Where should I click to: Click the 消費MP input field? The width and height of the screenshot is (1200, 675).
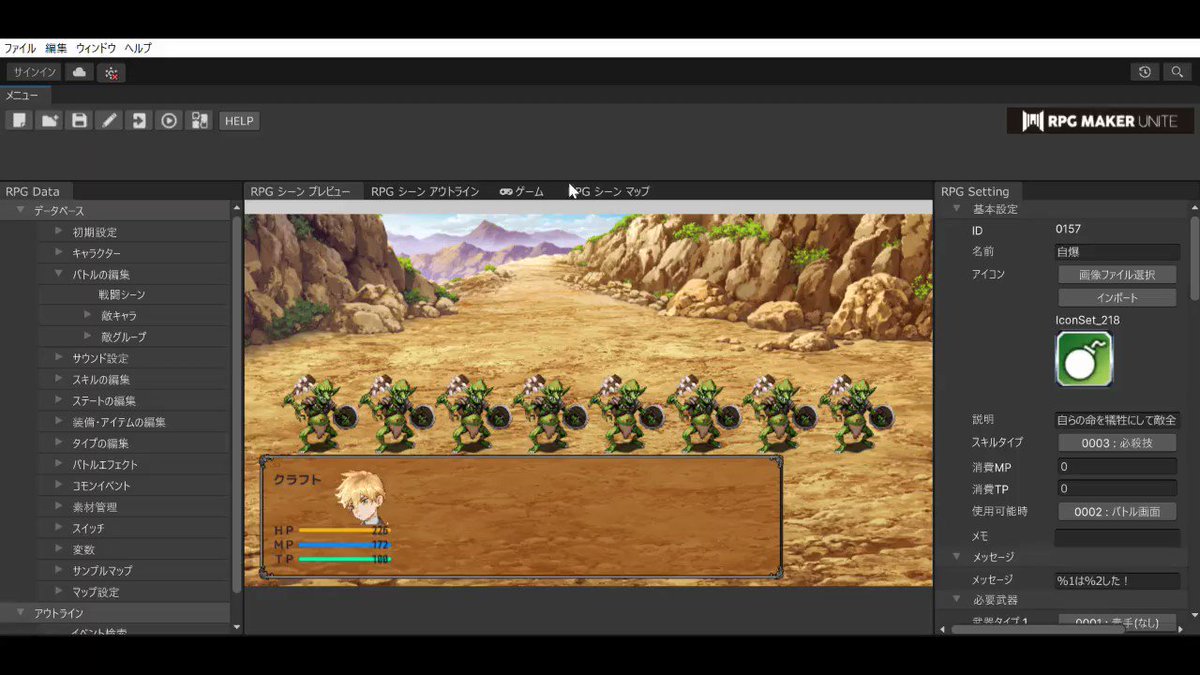point(1117,467)
